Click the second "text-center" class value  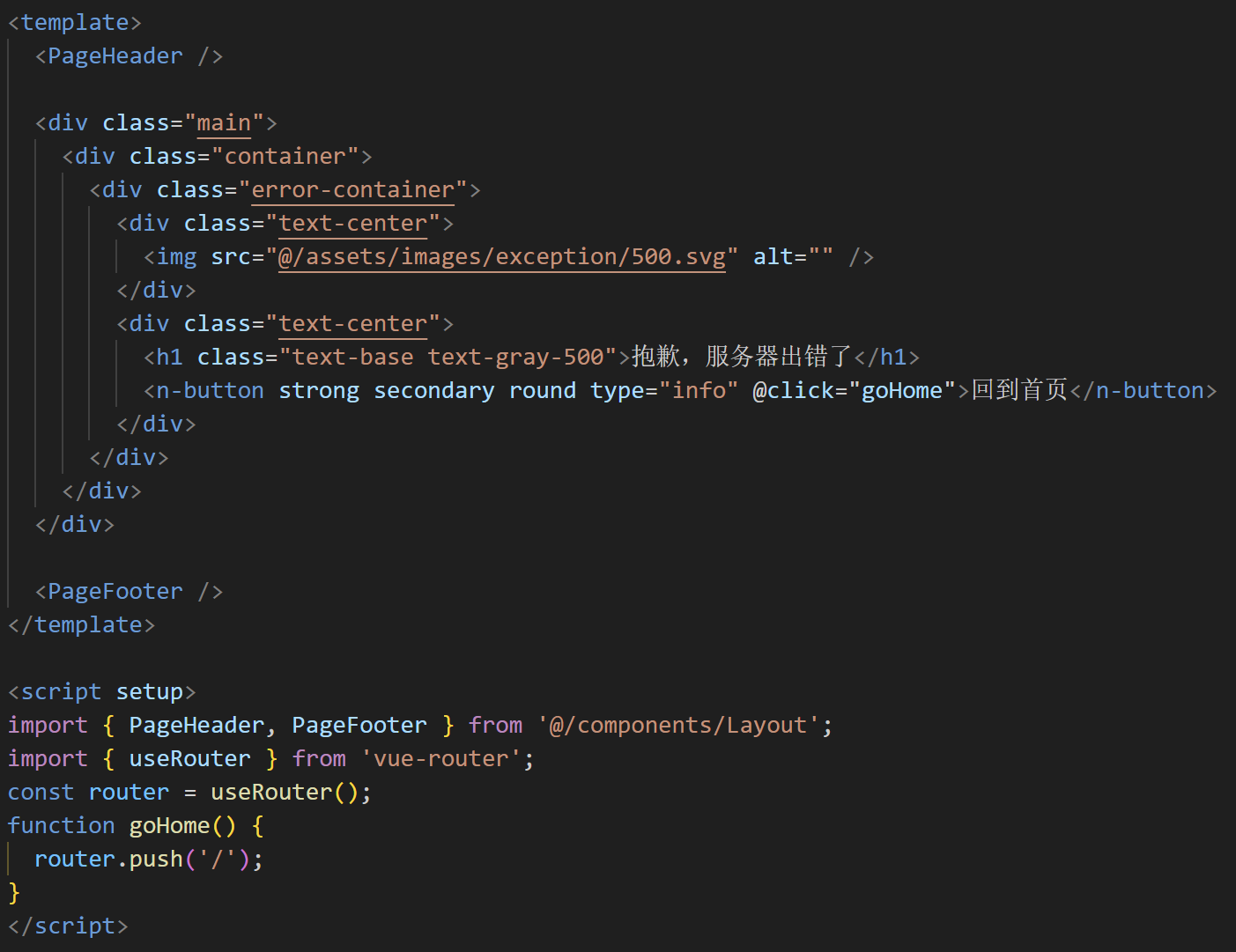[352, 324]
